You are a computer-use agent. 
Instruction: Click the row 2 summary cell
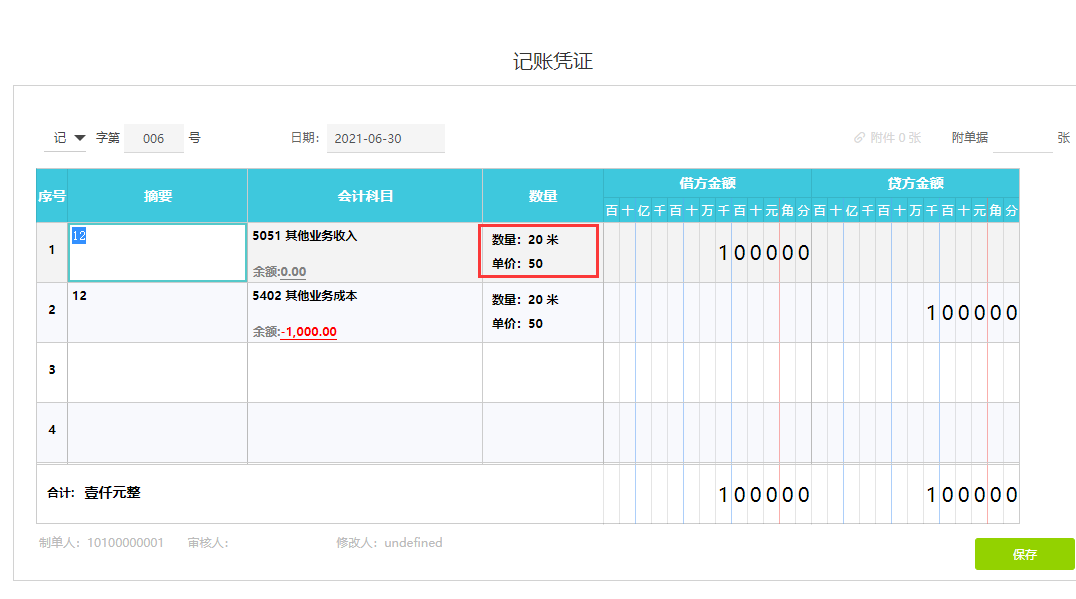point(157,312)
